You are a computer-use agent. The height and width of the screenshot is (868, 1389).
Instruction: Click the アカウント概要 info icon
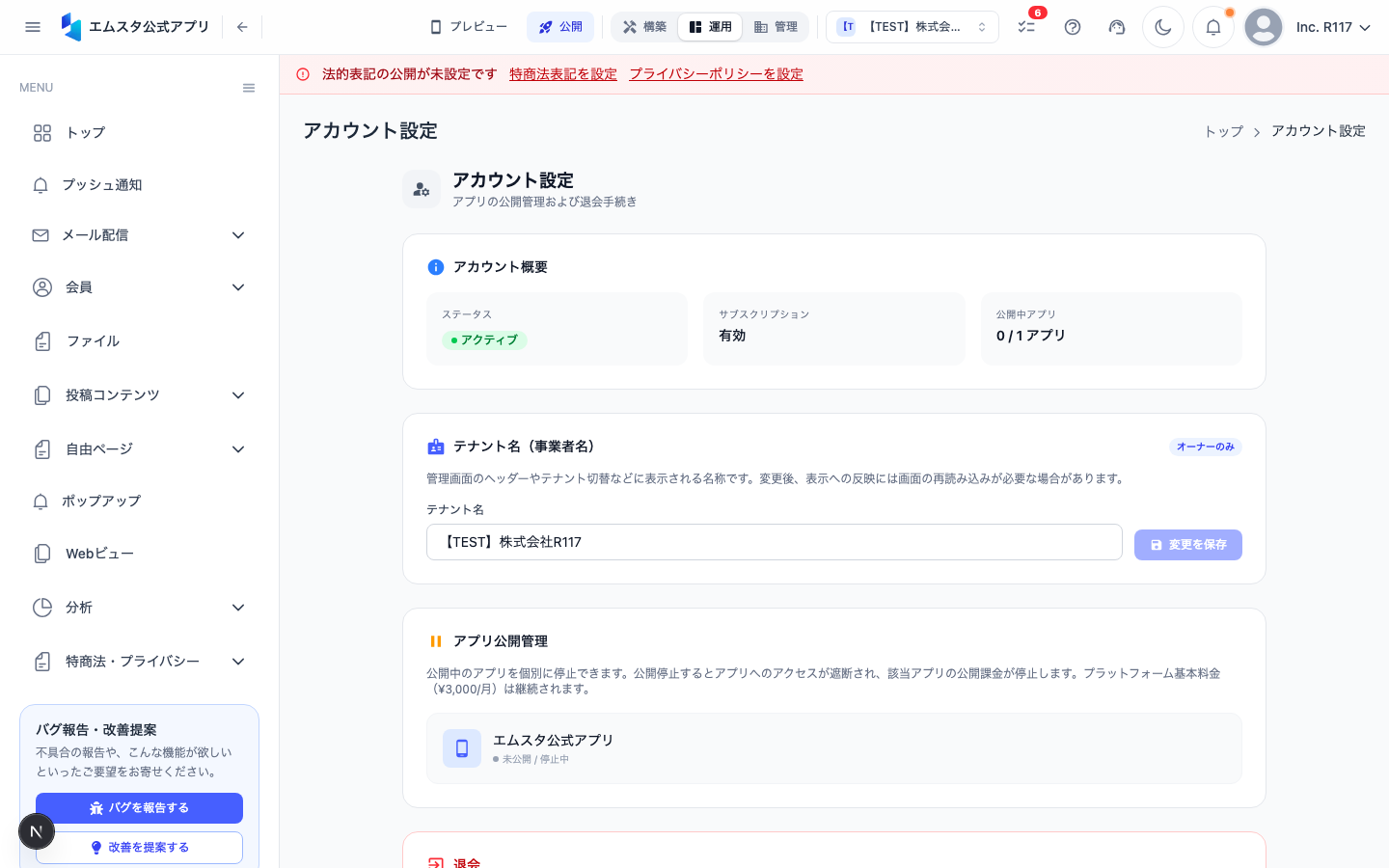pyautogui.click(x=436, y=267)
